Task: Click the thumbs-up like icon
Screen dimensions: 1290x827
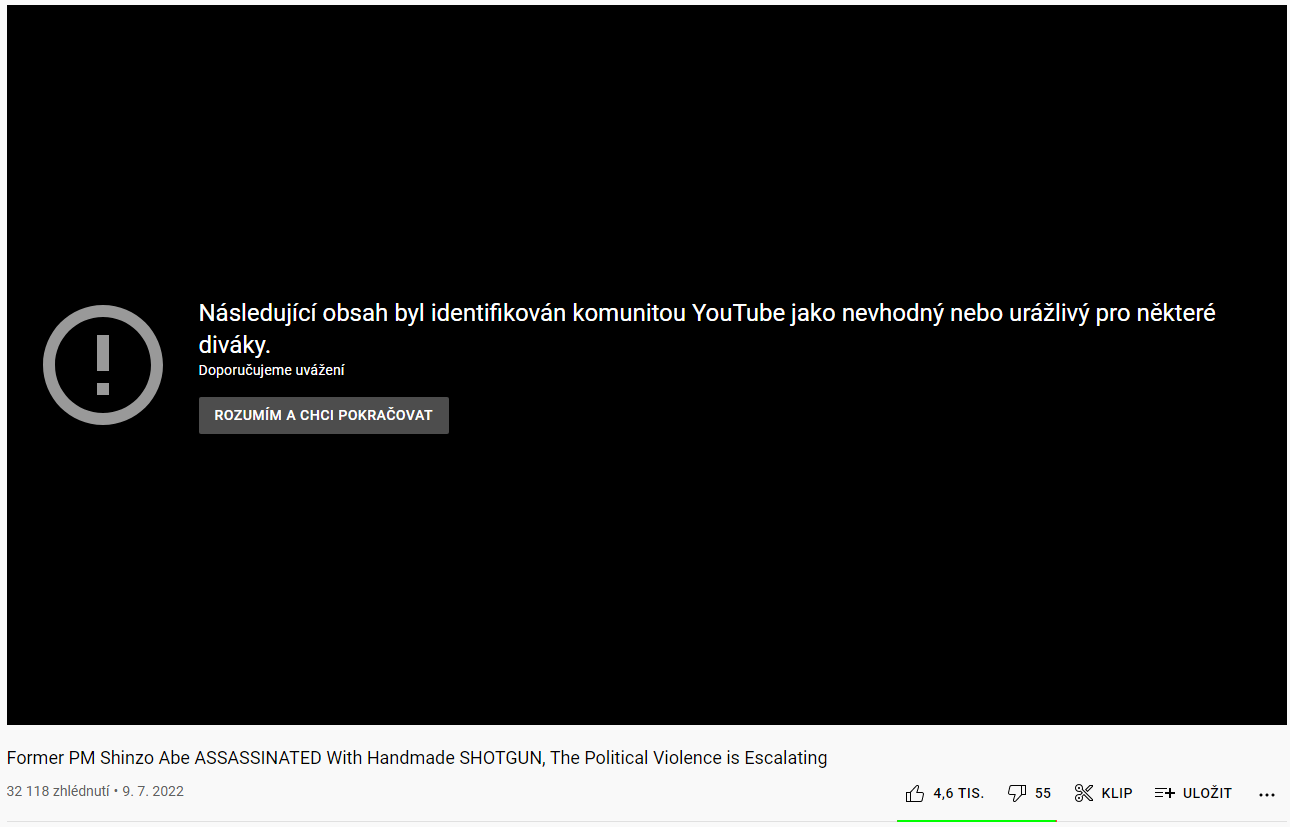Action: pos(914,793)
